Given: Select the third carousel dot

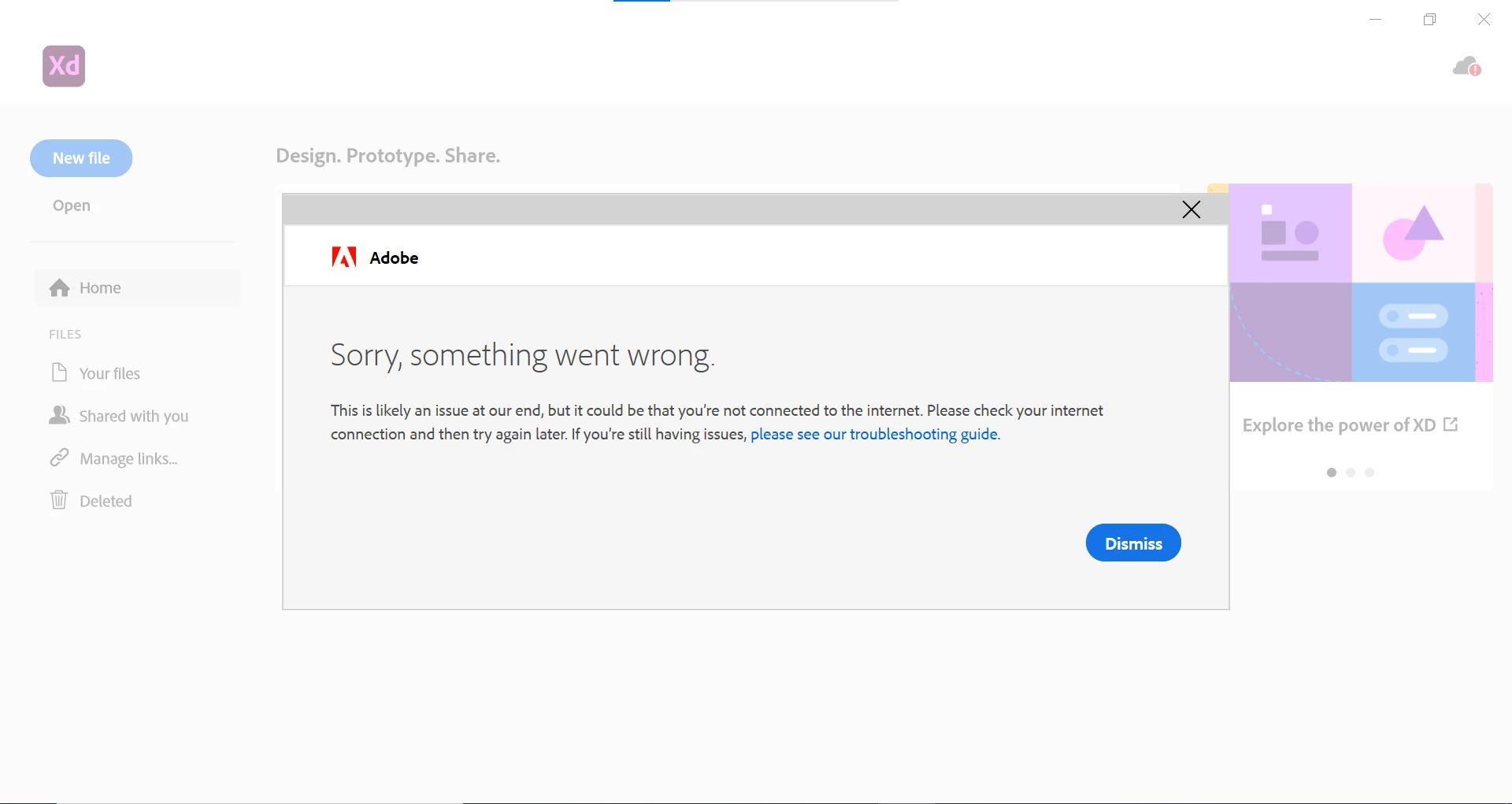Looking at the screenshot, I should [x=1369, y=472].
